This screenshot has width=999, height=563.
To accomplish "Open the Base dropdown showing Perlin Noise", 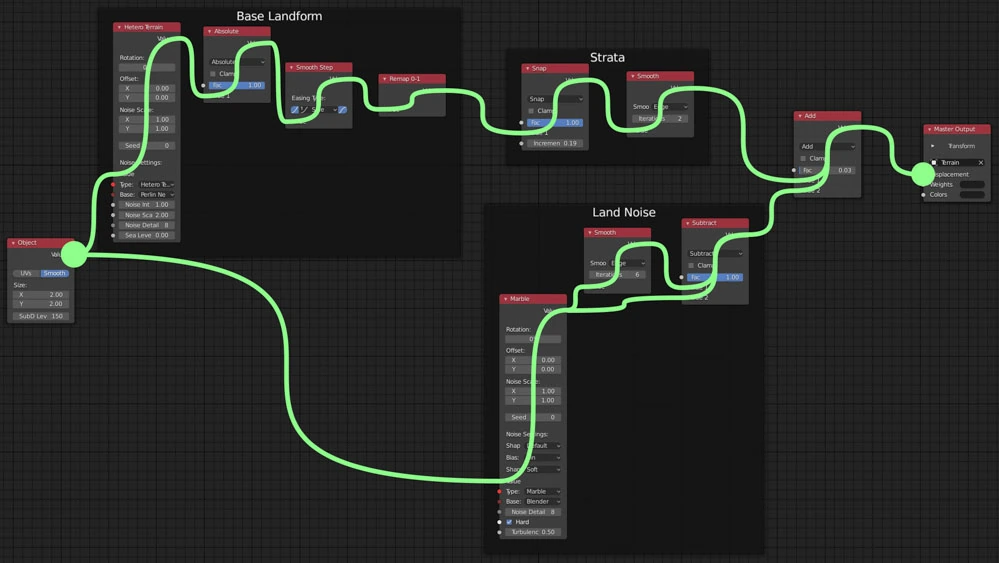I will coord(156,195).
